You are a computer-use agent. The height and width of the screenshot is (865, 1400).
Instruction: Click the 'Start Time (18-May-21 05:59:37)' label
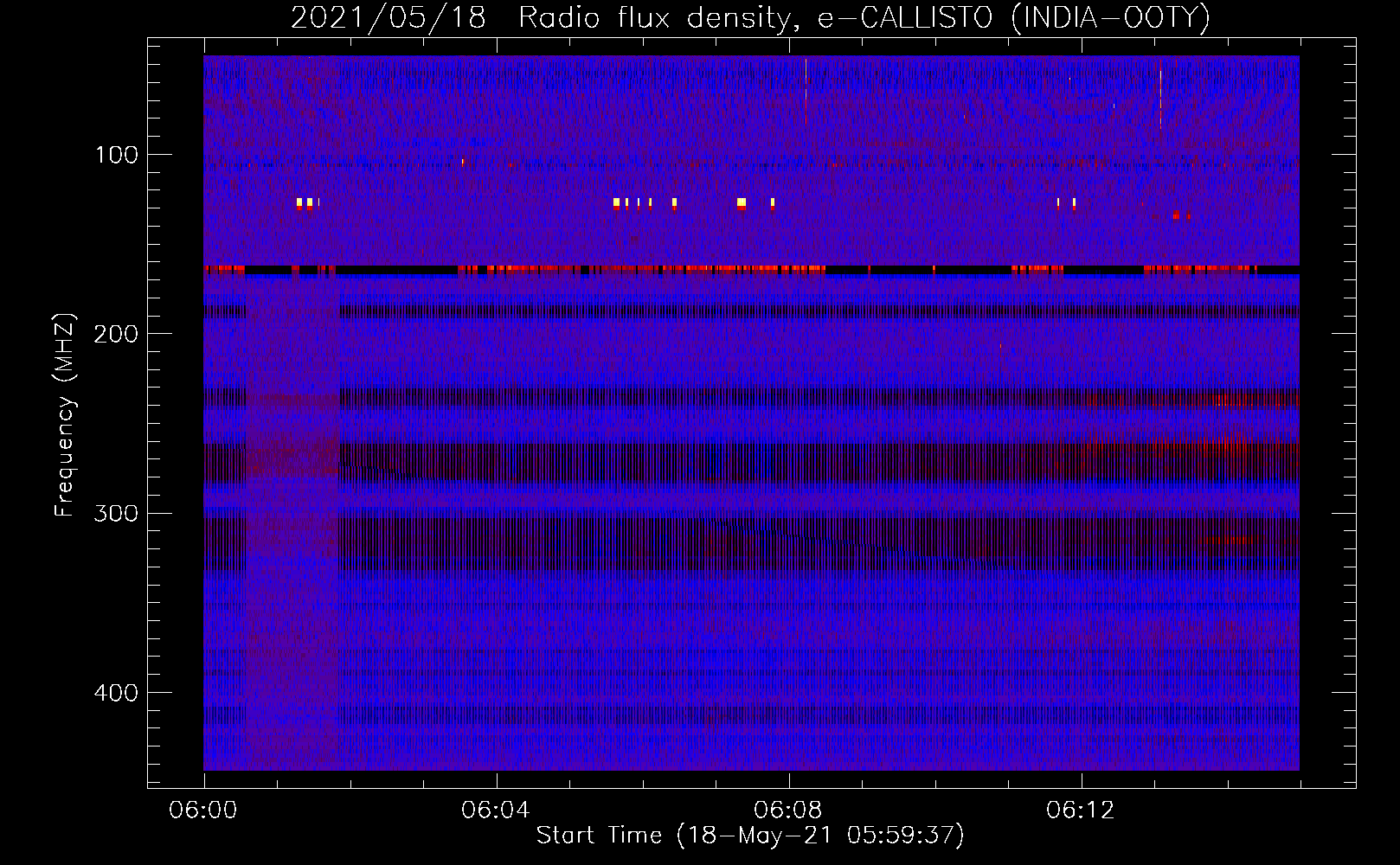pyautogui.click(x=750, y=836)
